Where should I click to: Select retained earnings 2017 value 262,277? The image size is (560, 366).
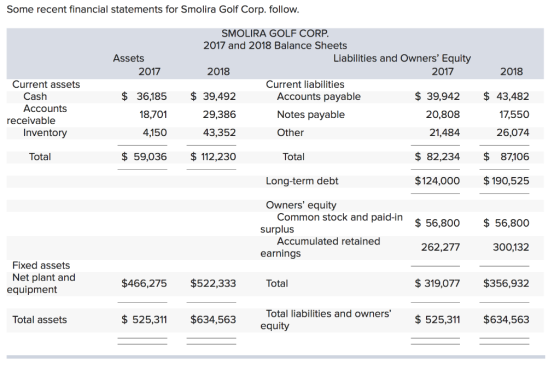440,247
